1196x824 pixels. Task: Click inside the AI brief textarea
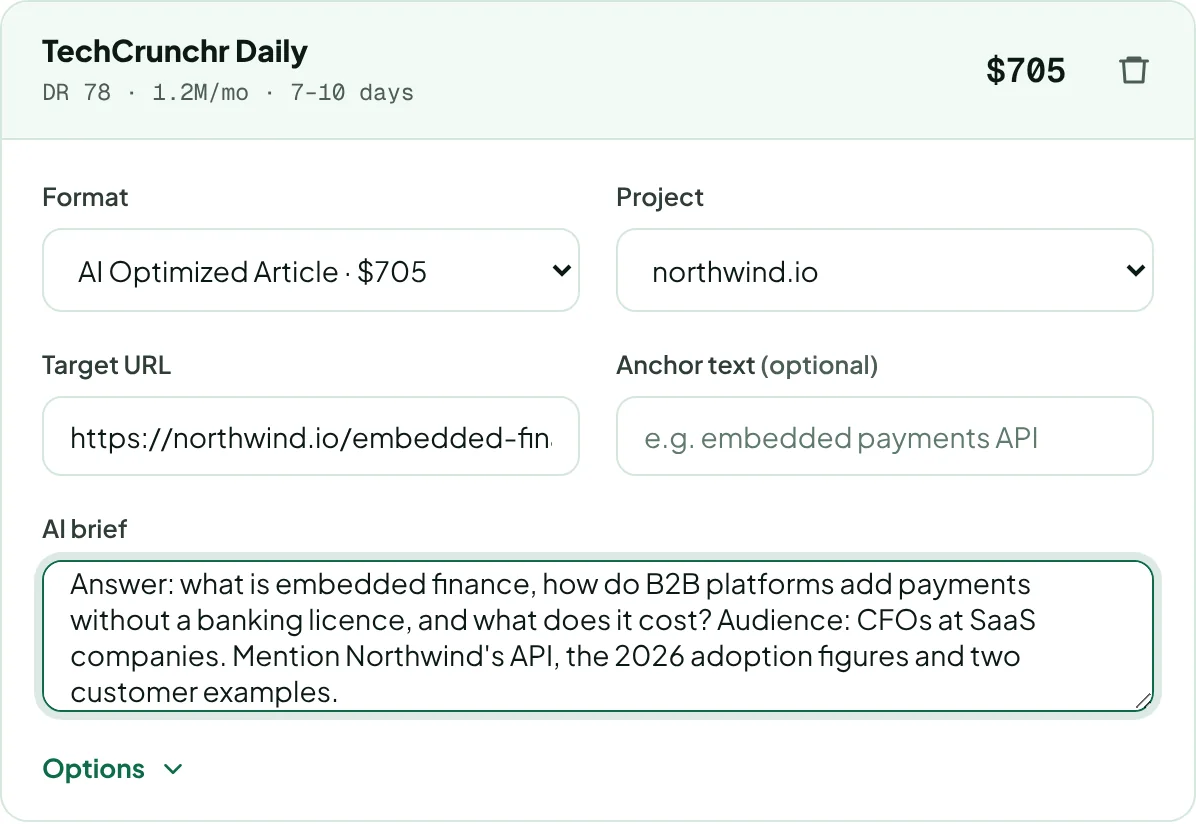[597, 636]
